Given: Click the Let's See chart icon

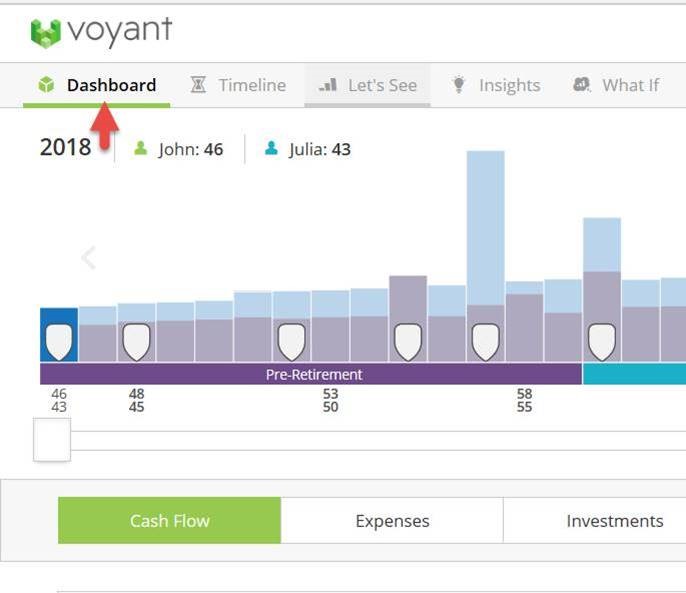Looking at the screenshot, I should (x=327, y=85).
